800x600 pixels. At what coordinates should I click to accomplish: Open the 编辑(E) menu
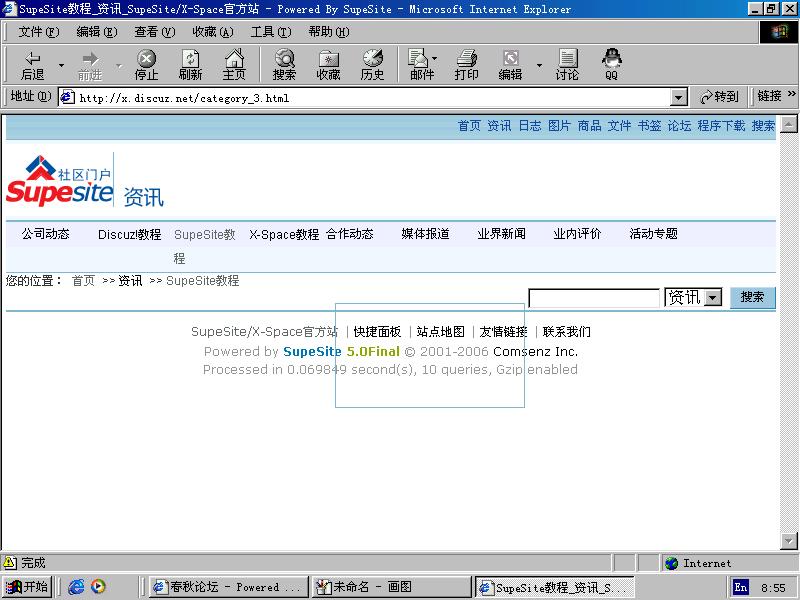click(x=97, y=32)
